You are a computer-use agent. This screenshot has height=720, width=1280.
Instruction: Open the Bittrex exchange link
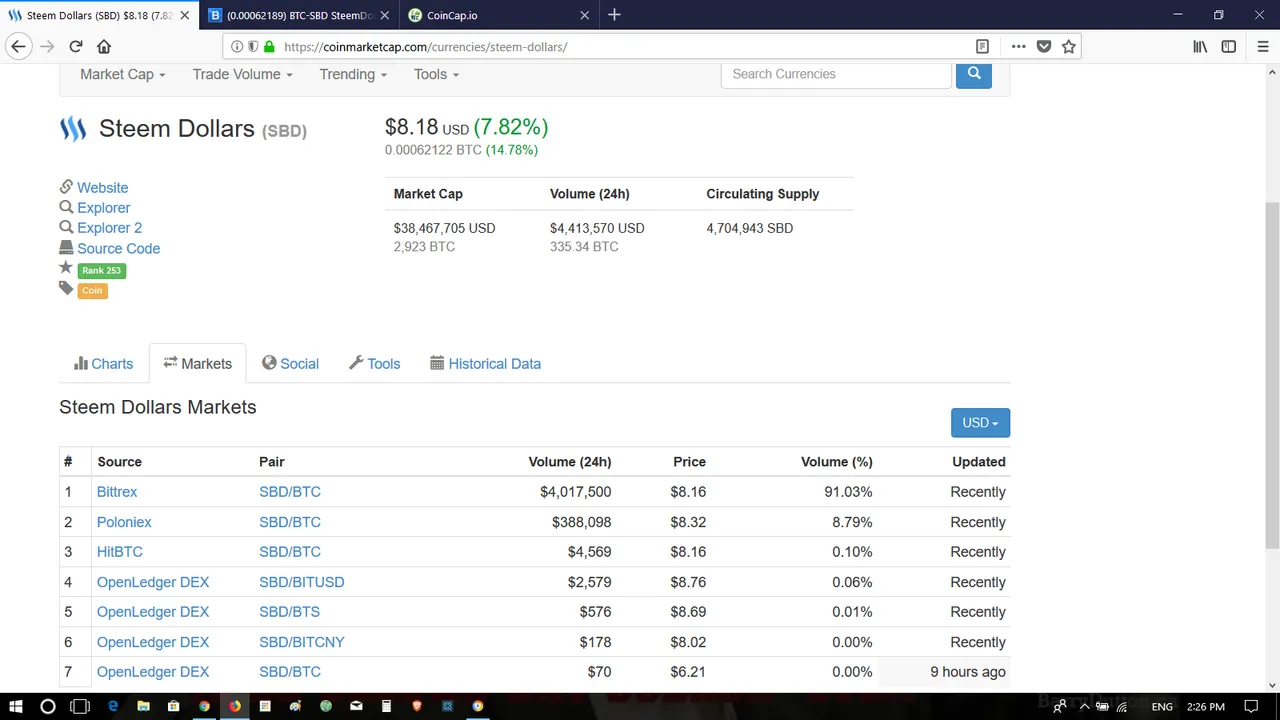coord(117,492)
